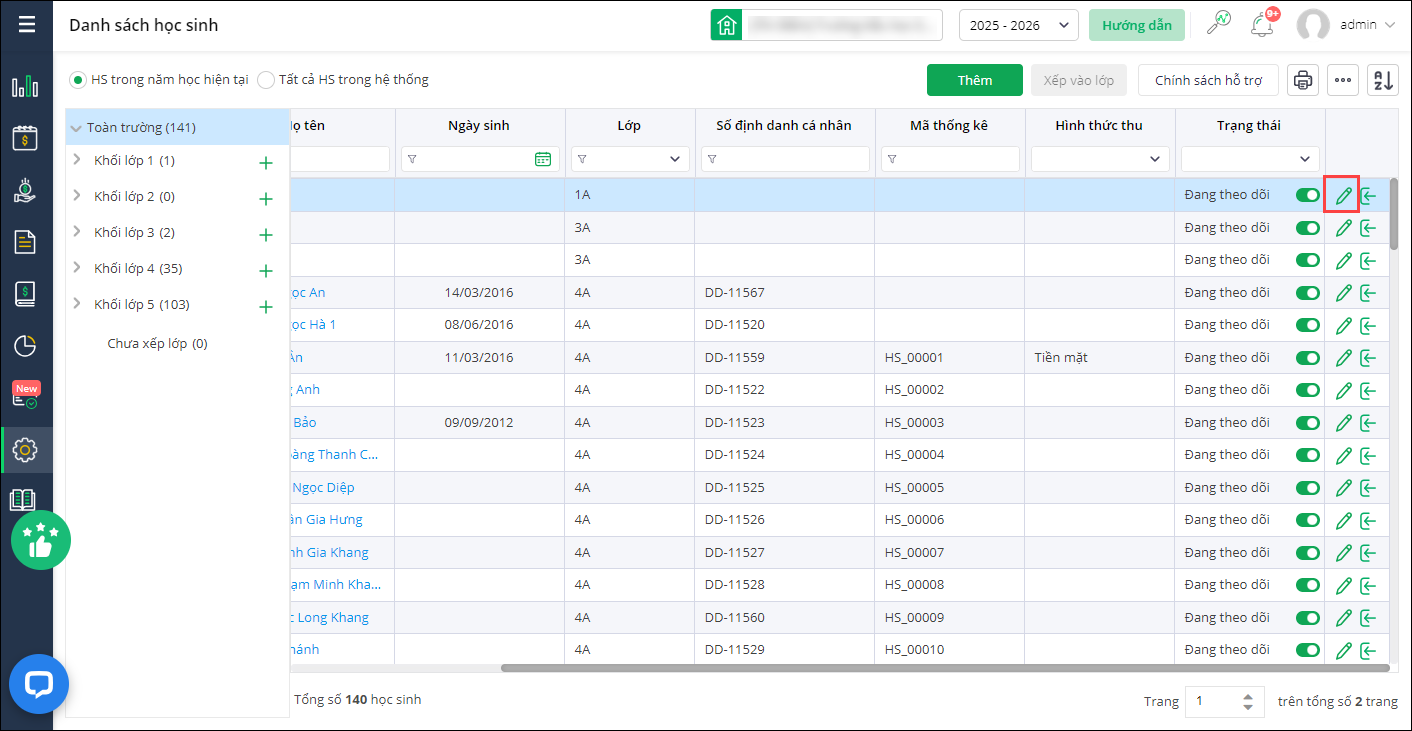Screen dimensions: 1412x731
Task: Click the plus icon next to Khối lớp 1
Action: click(265, 163)
